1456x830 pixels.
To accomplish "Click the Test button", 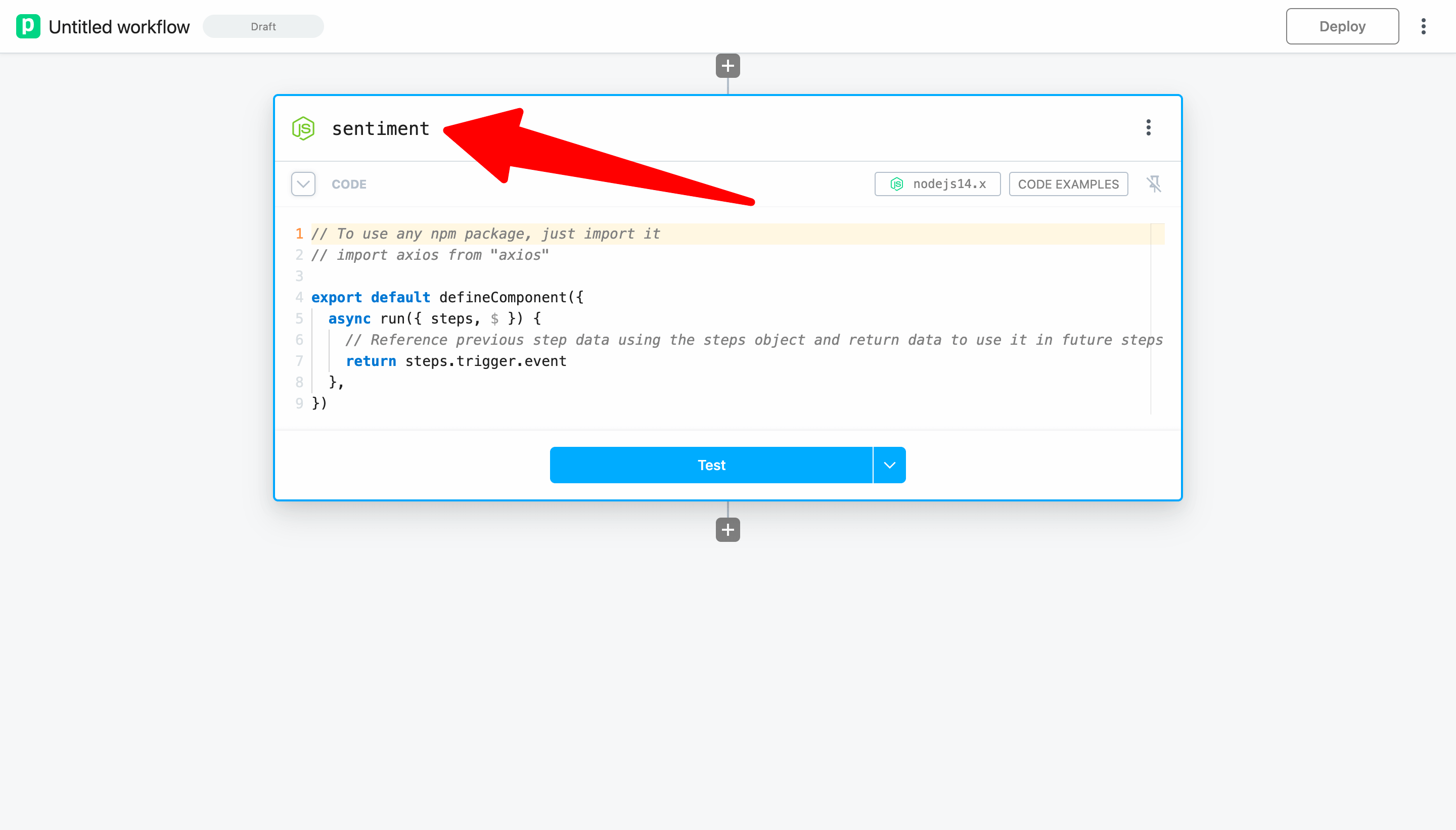I will (x=711, y=465).
